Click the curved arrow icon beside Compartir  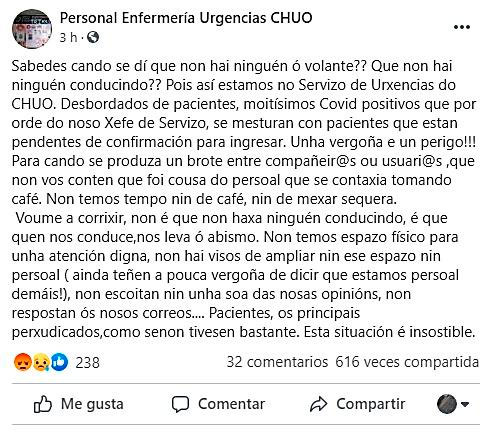click(319, 404)
